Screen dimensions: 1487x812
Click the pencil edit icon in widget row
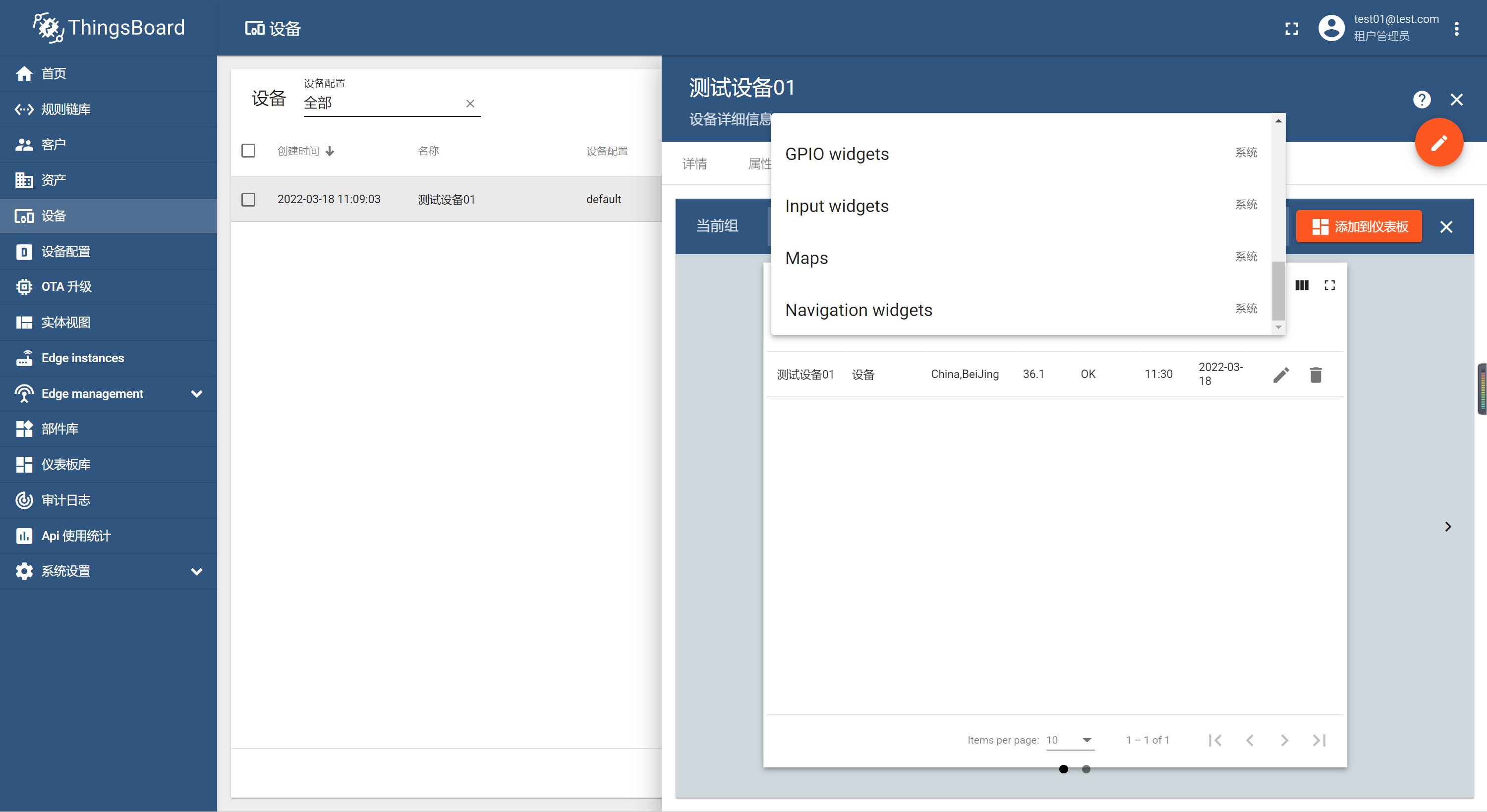[x=1280, y=375]
